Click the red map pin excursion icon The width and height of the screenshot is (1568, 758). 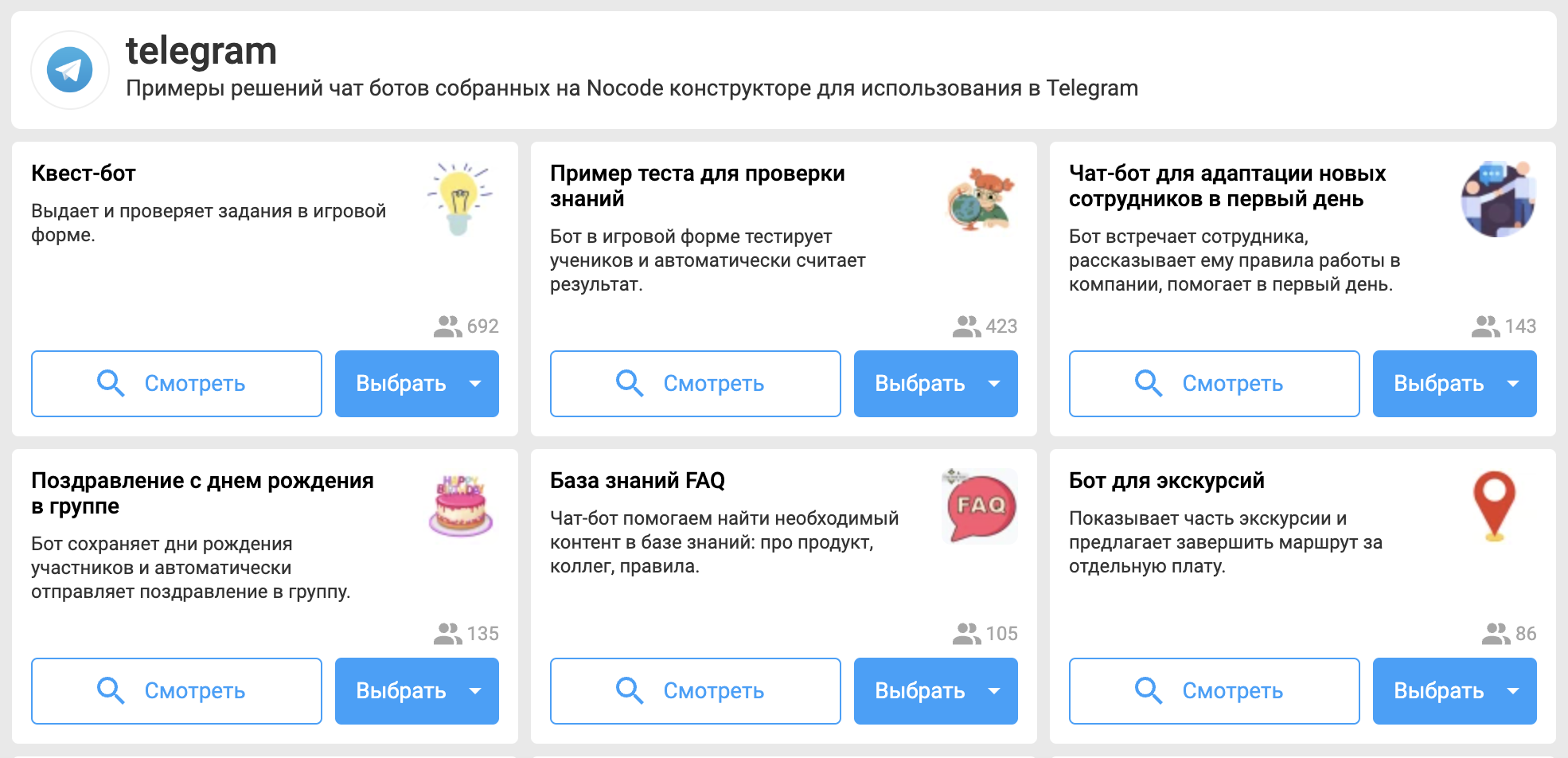[1495, 506]
